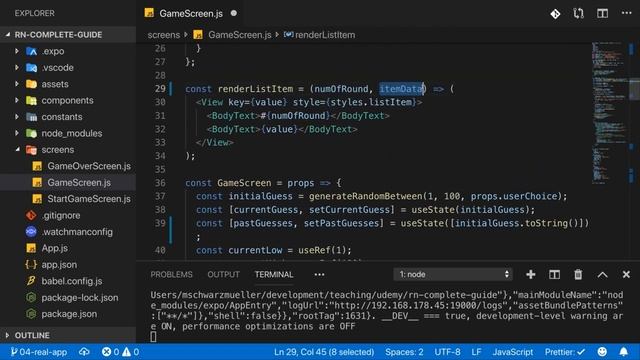Open the terminal selector '1: node' dropdown

pos(453,274)
